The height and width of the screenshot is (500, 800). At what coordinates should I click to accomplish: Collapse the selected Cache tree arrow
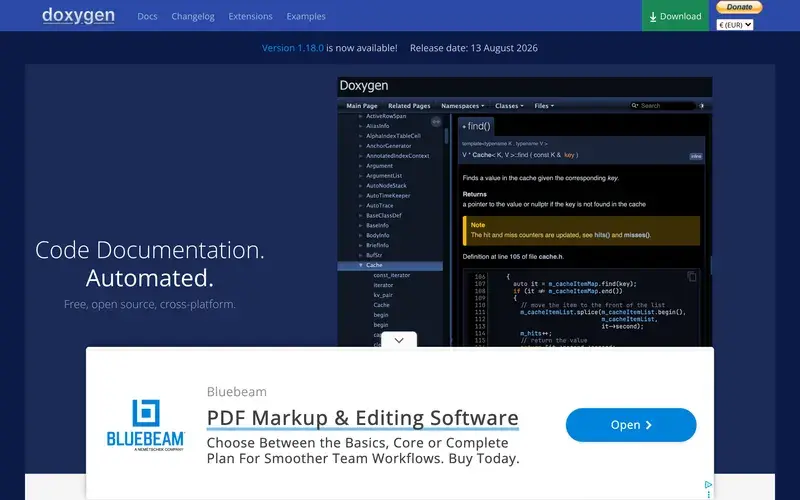click(x=360, y=265)
